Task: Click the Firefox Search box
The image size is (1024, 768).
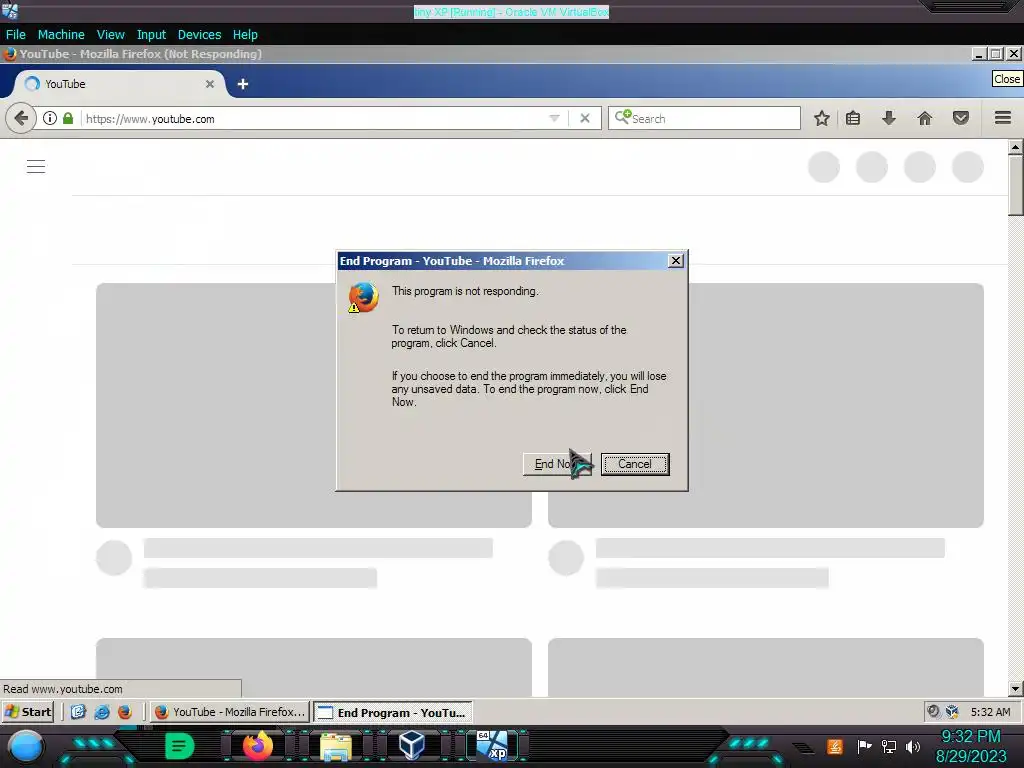Action: [x=704, y=118]
